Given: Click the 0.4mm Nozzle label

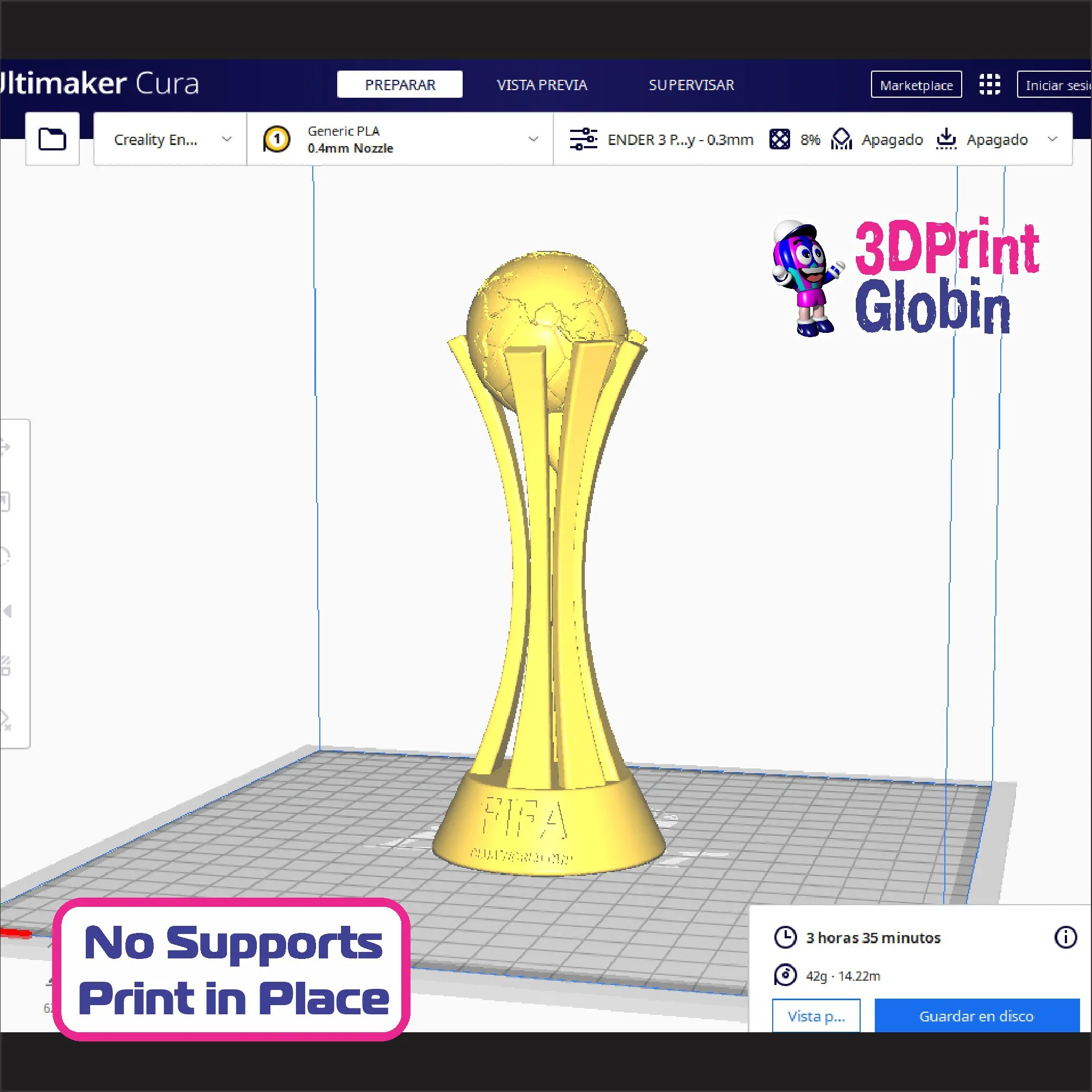Looking at the screenshot, I should pos(350,148).
